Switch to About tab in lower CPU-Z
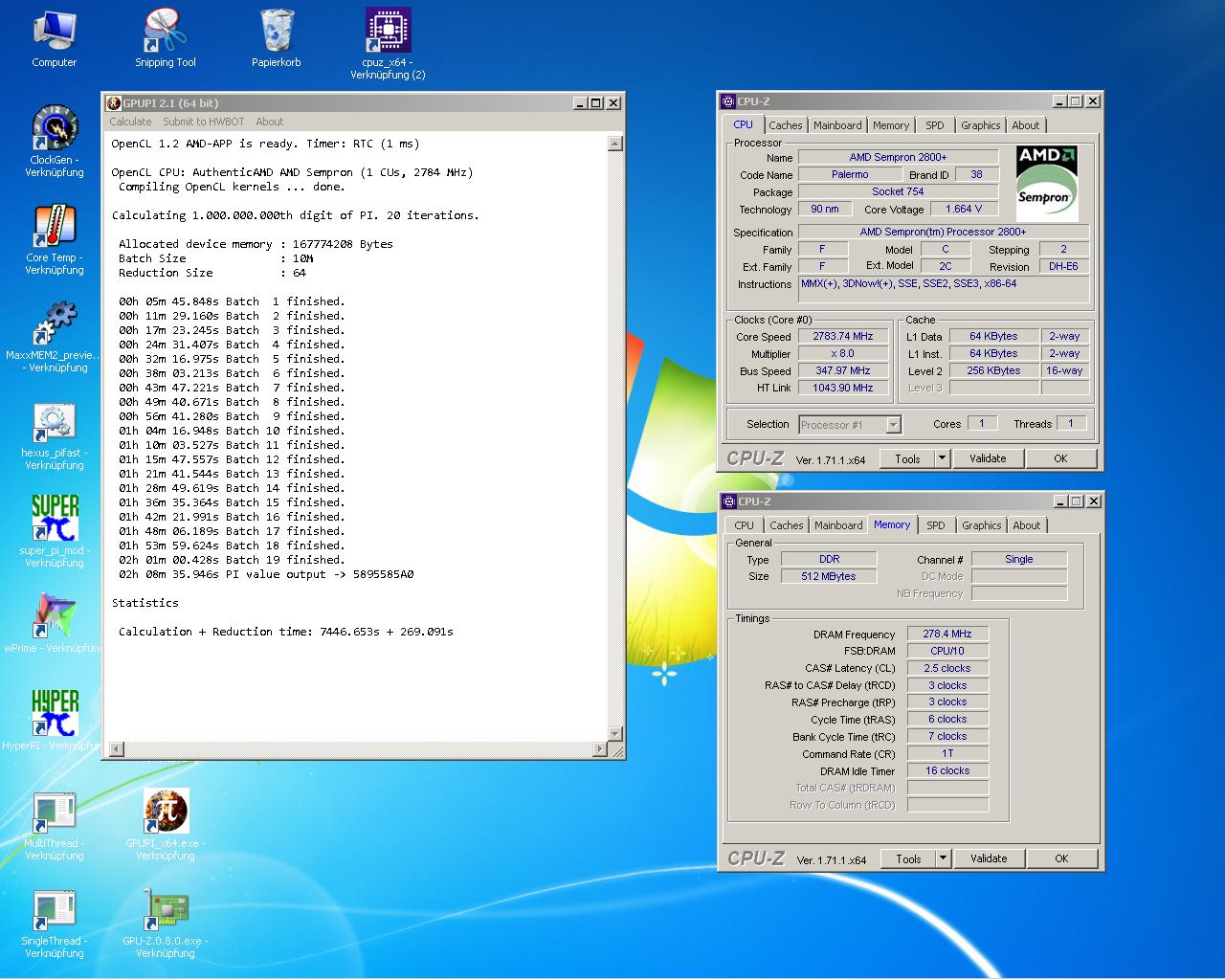Image resolution: width=1225 pixels, height=980 pixels. [x=1027, y=525]
